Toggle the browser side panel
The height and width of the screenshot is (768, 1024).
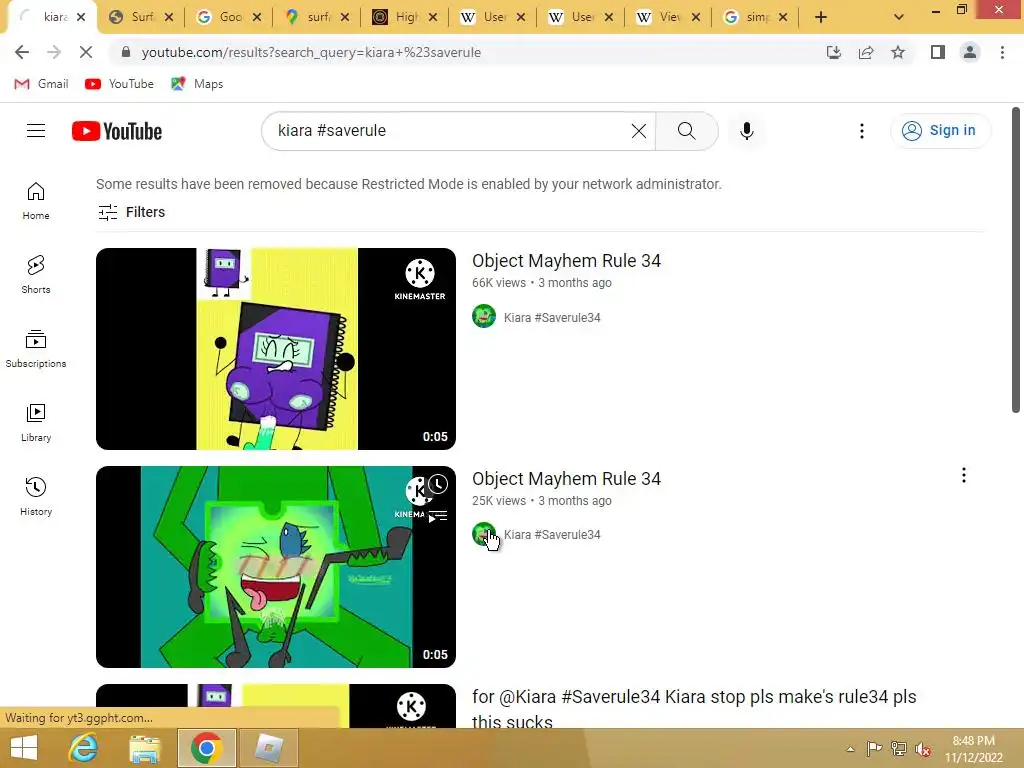point(937,52)
